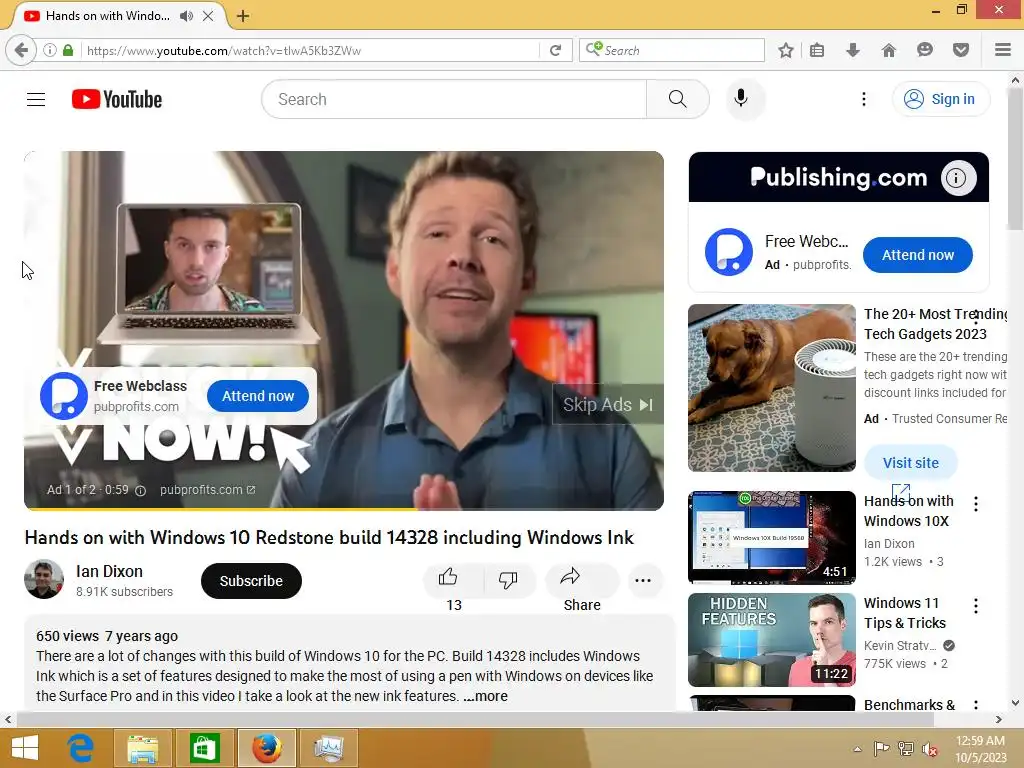The height and width of the screenshot is (768, 1024).
Task: Click the video ad progress bar
Action: point(344,508)
